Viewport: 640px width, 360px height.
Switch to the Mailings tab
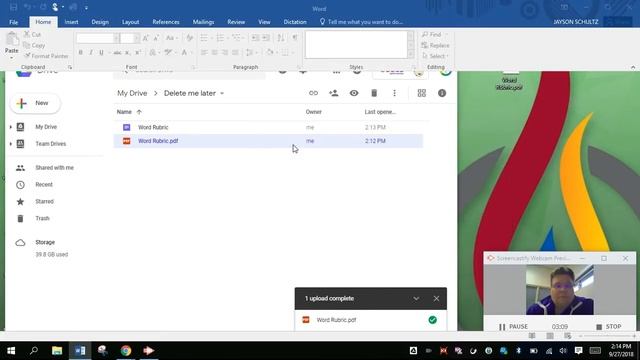pyautogui.click(x=203, y=22)
